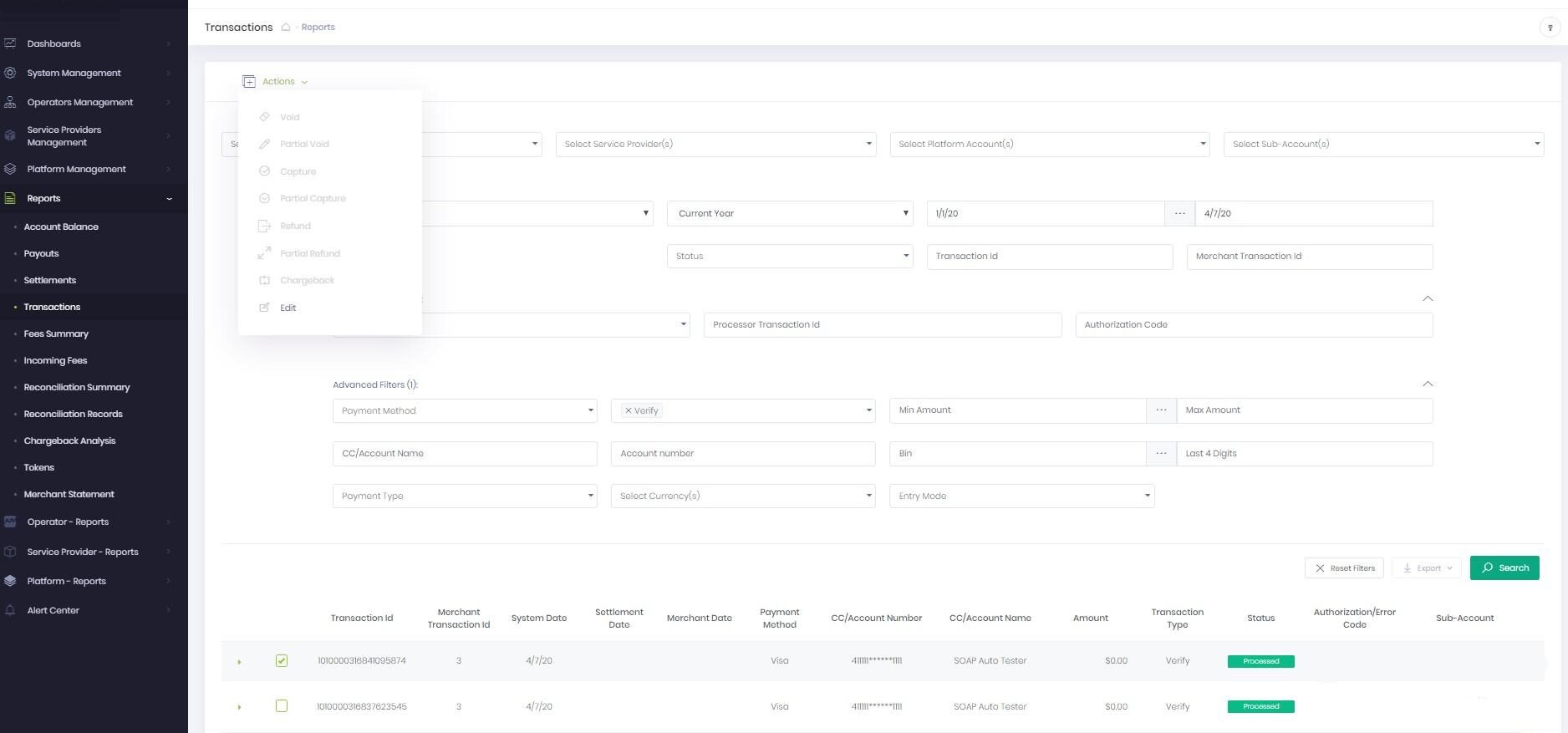This screenshot has width=1568, height=733.
Task: Open the Select Service Provider(s) dropdown
Action: (715, 144)
